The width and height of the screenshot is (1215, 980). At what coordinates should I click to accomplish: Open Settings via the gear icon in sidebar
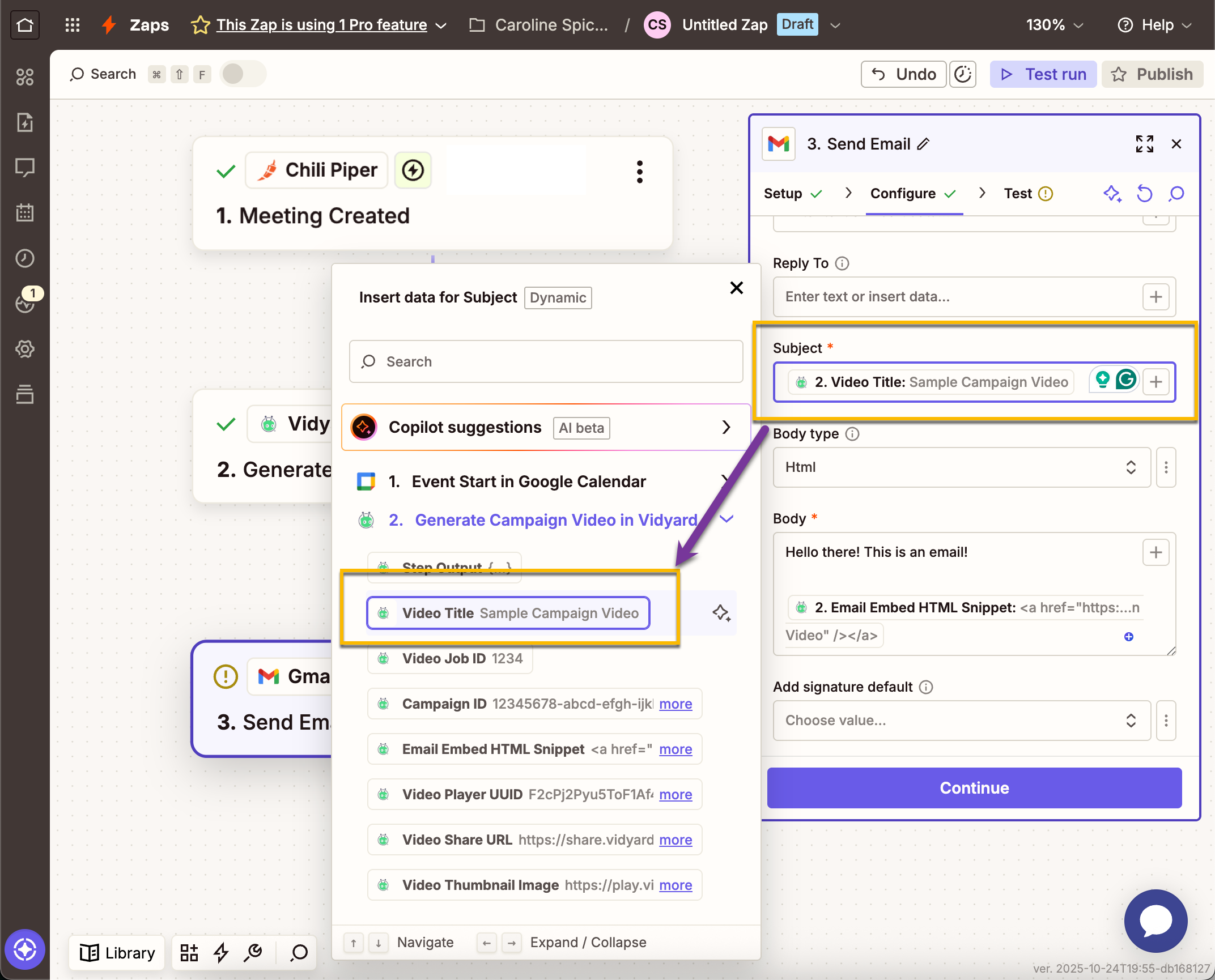[25, 349]
